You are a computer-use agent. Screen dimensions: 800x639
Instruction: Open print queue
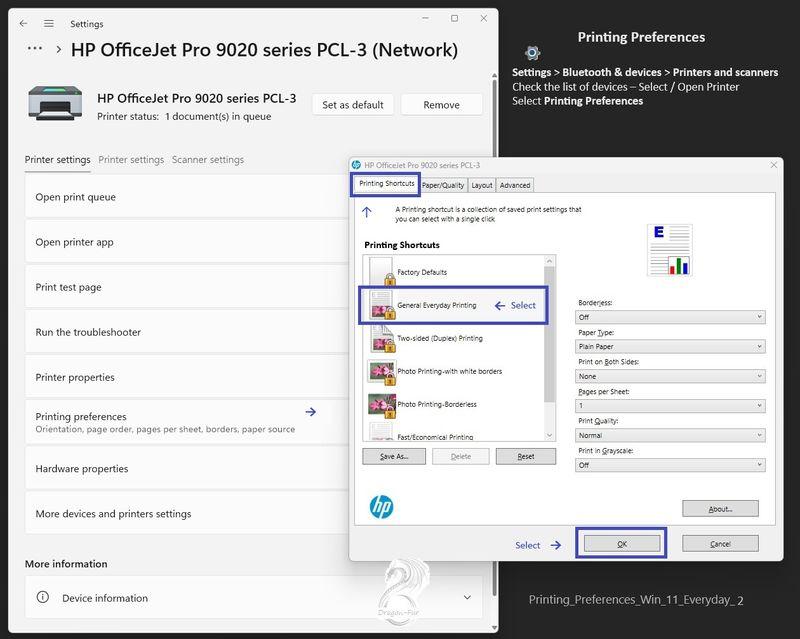[x=187, y=197]
